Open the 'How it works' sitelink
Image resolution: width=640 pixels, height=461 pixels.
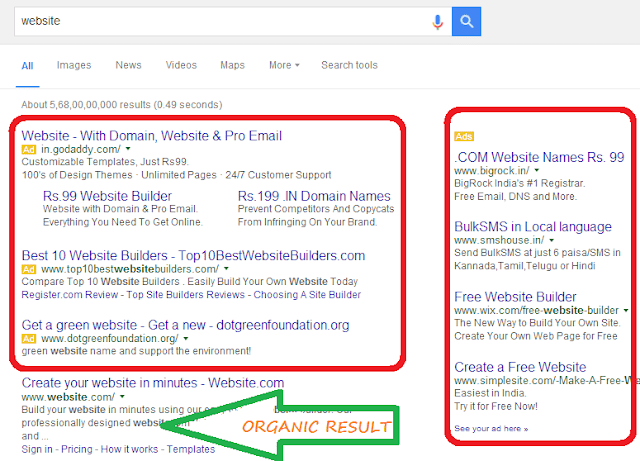pyautogui.click(x=129, y=449)
